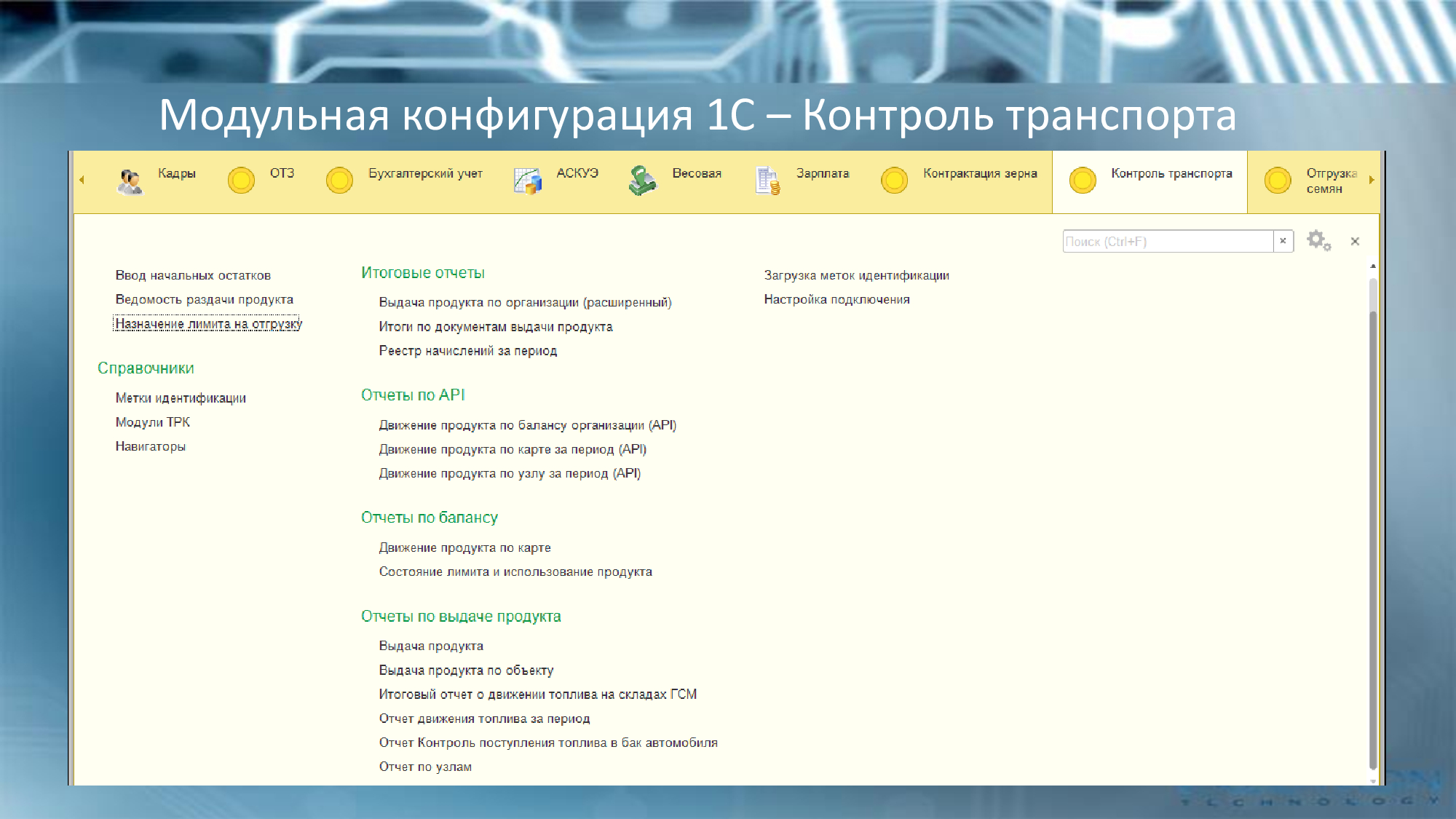Click the scrollbar down arrow
Image resolution: width=1456 pixels, height=819 pixels.
point(1373,780)
